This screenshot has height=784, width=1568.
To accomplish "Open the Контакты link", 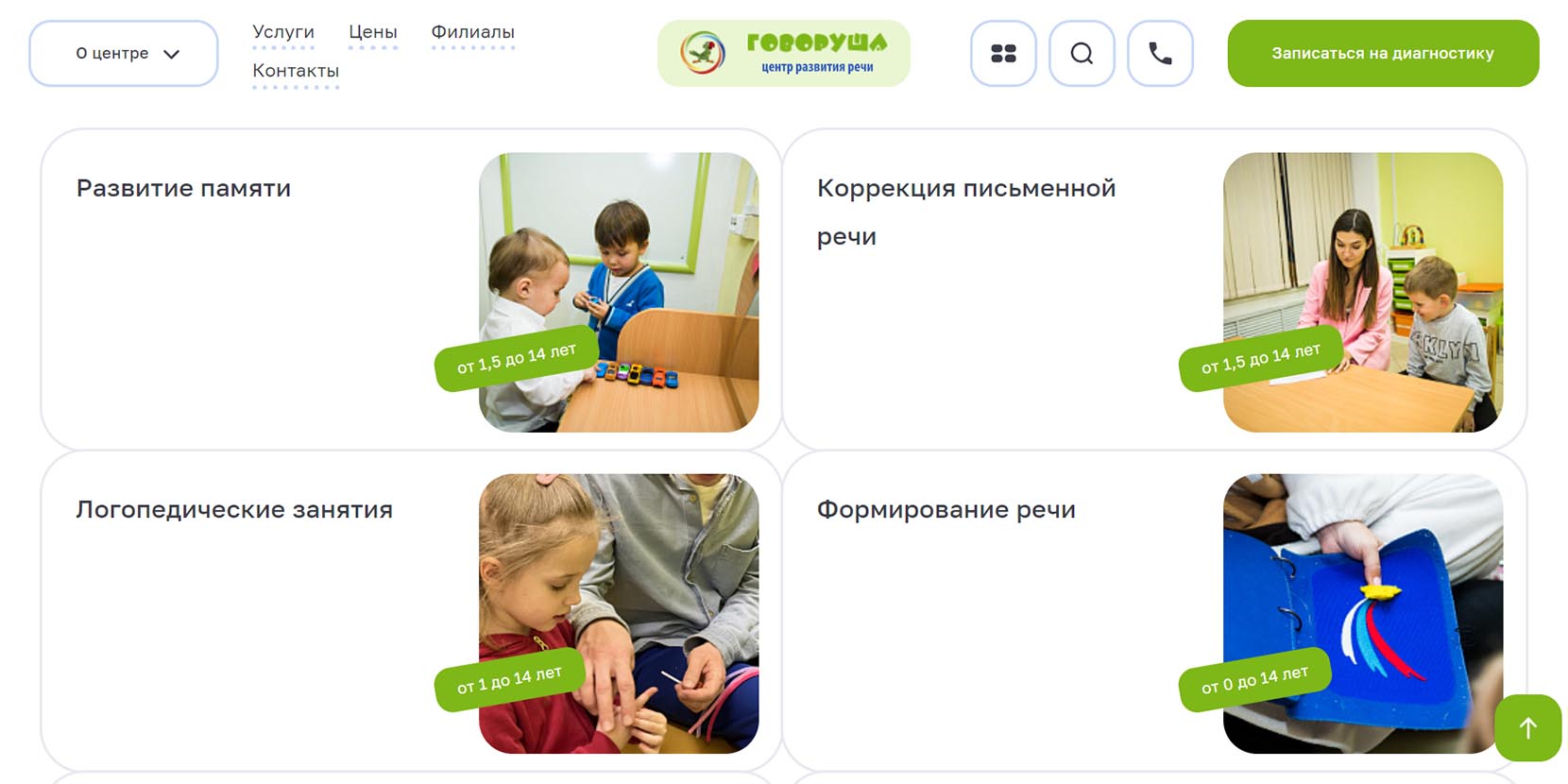I will click(296, 71).
